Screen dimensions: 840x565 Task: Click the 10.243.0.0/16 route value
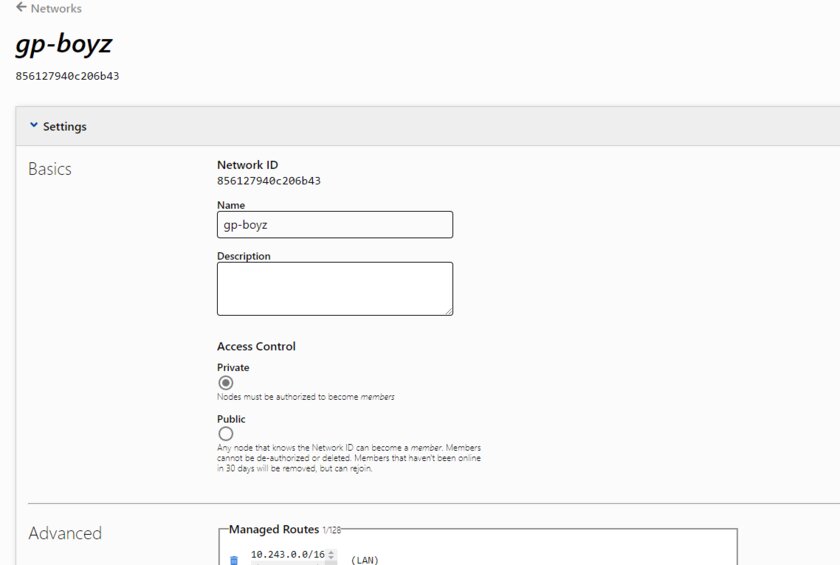point(288,554)
